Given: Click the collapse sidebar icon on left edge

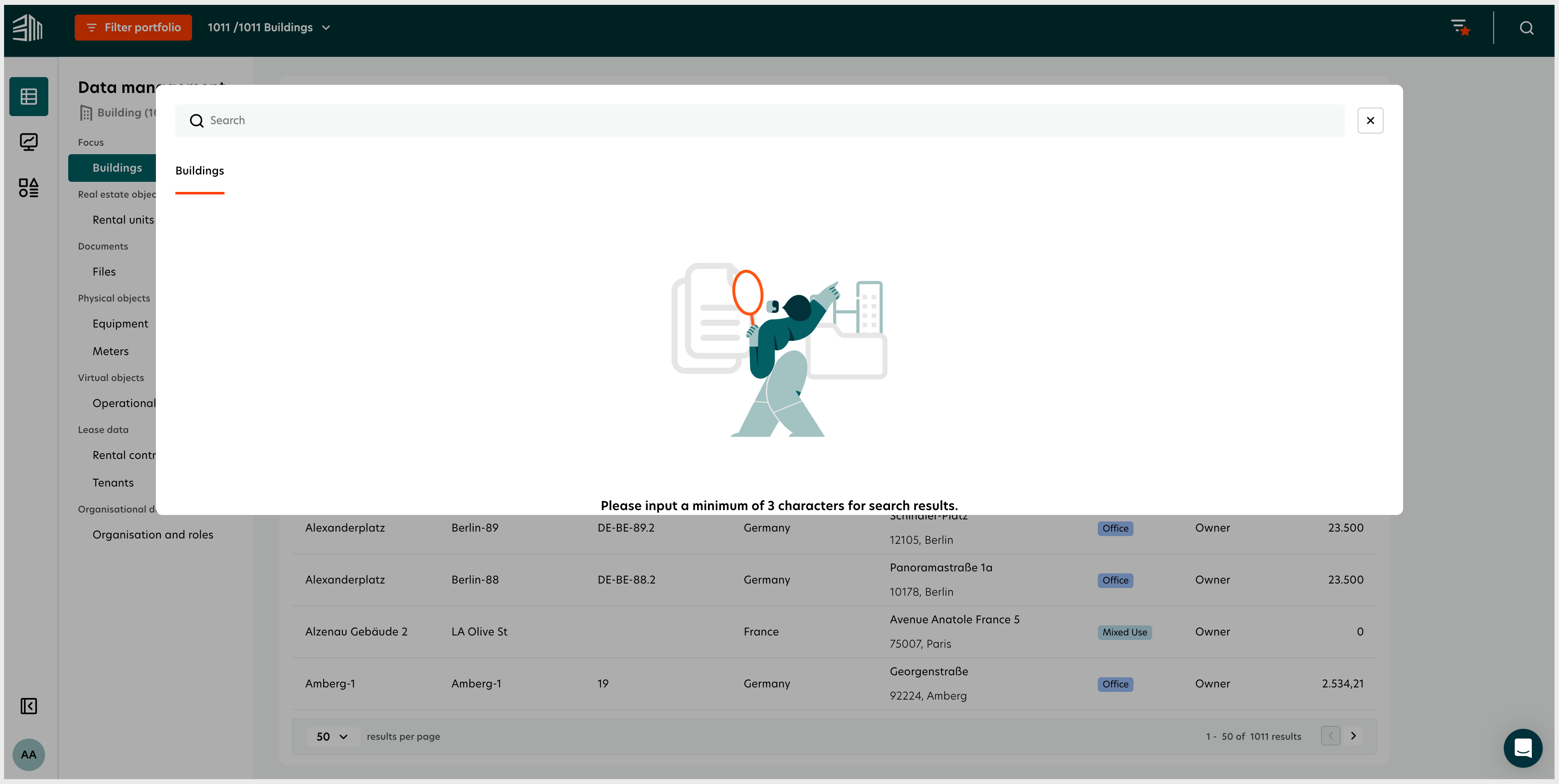Looking at the screenshot, I should tap(28, 706).
